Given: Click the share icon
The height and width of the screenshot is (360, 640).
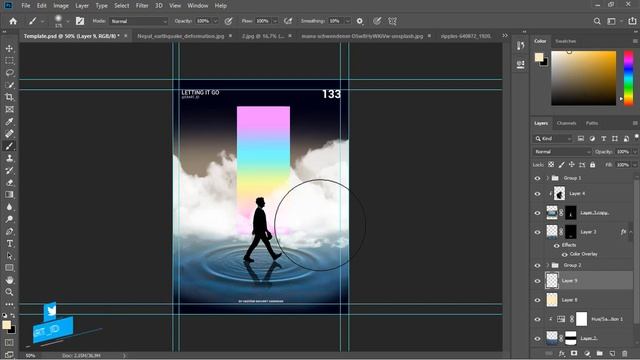Looking at the screenshot, I should (x=632, y=21).
